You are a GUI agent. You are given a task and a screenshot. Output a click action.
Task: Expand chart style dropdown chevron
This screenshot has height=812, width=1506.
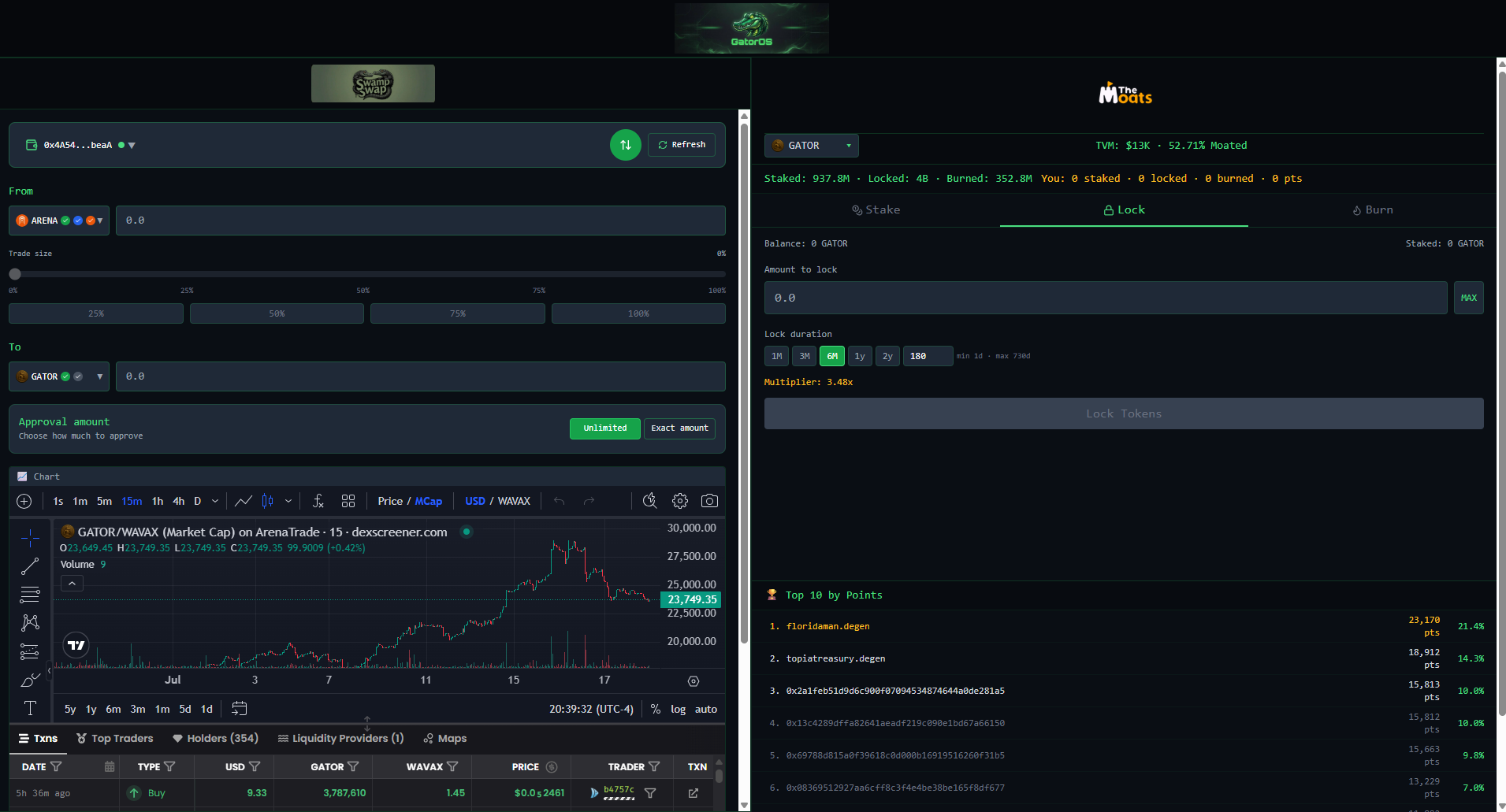(x=288, y=501)
